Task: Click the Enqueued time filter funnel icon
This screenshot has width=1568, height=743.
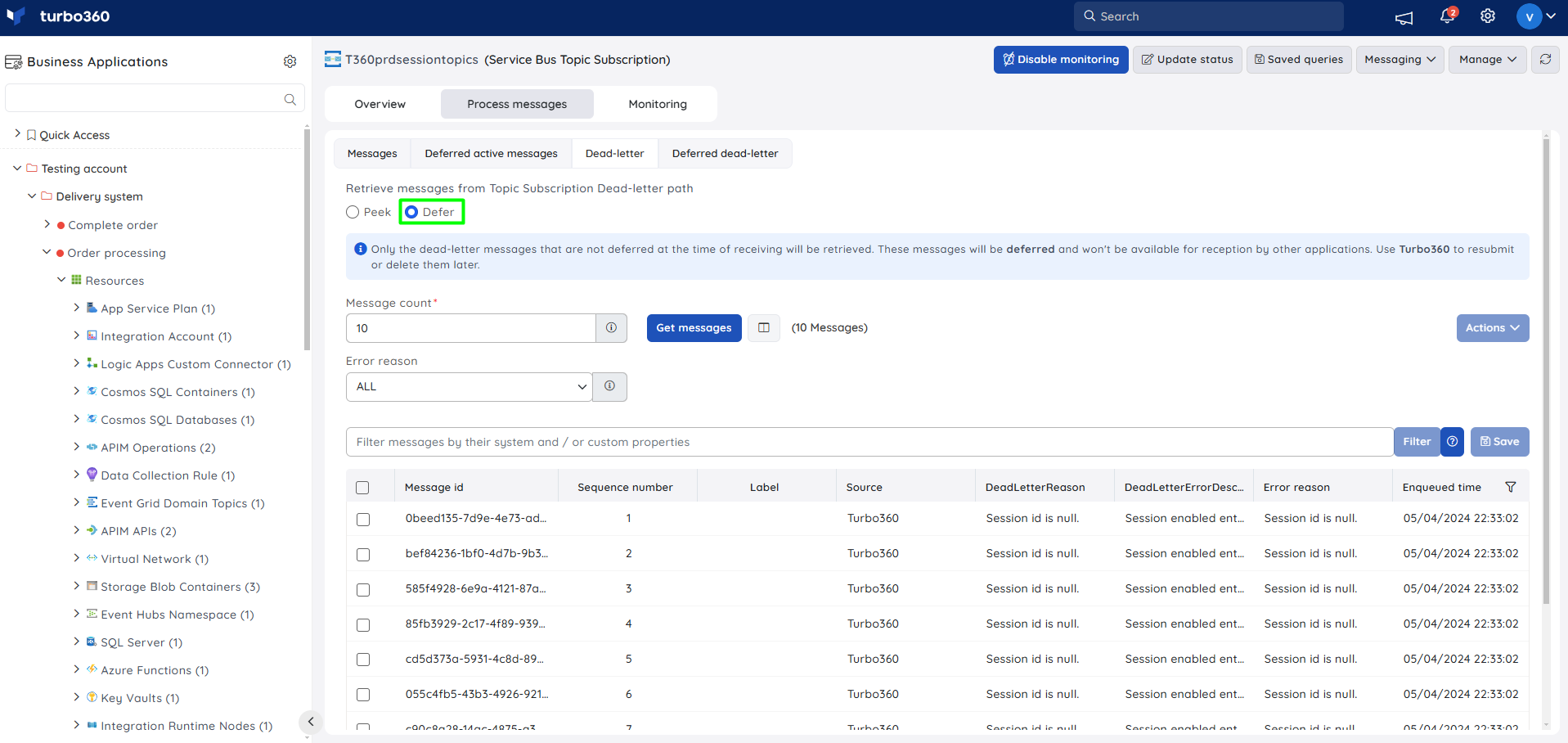Action: click(1511, 487)
